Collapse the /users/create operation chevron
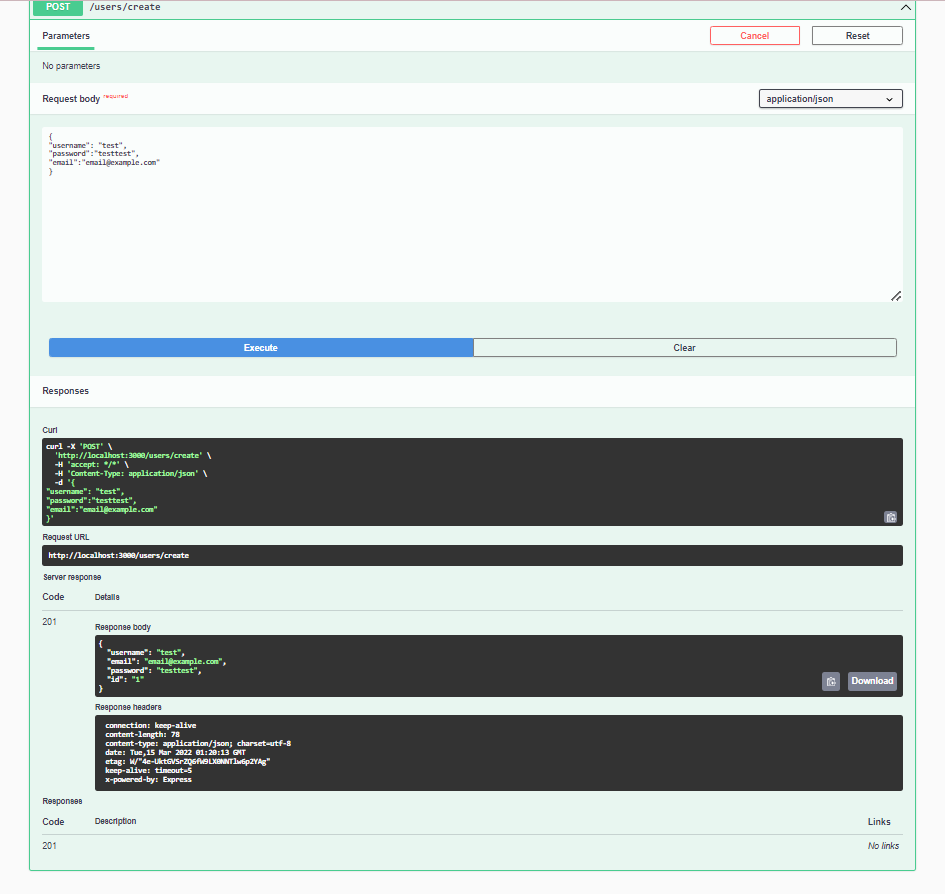Viewport: 945px width, 894px height. [x=905, y=7]
